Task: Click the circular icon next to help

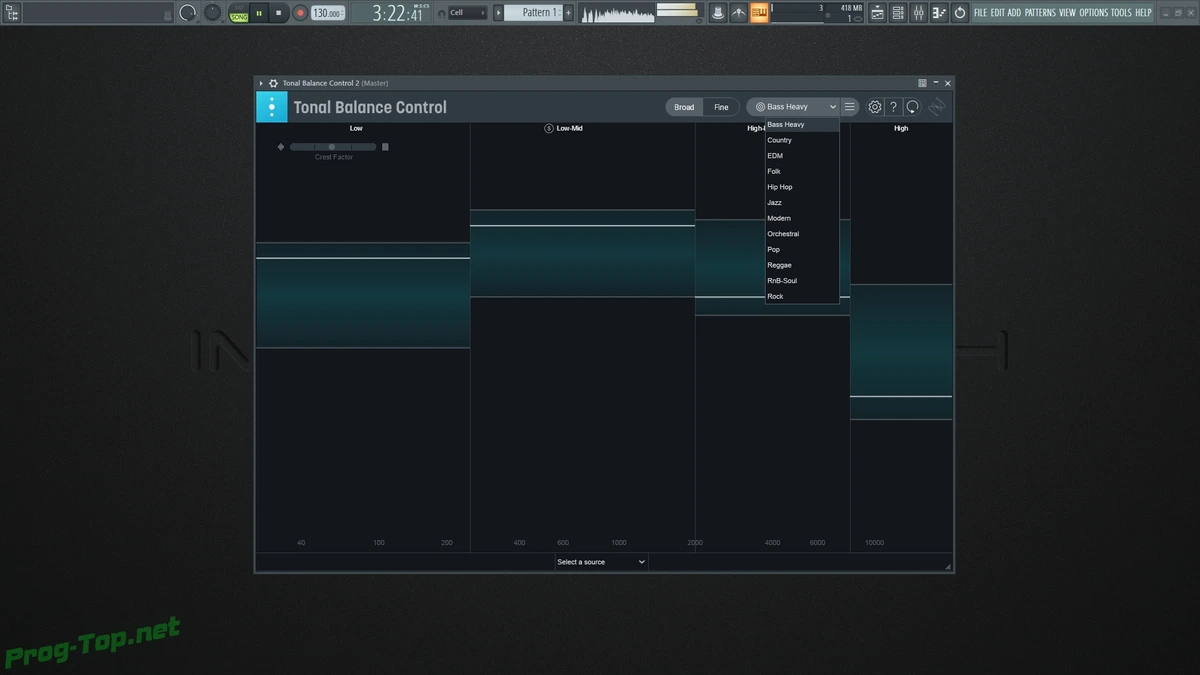Action: click(913, 107)
